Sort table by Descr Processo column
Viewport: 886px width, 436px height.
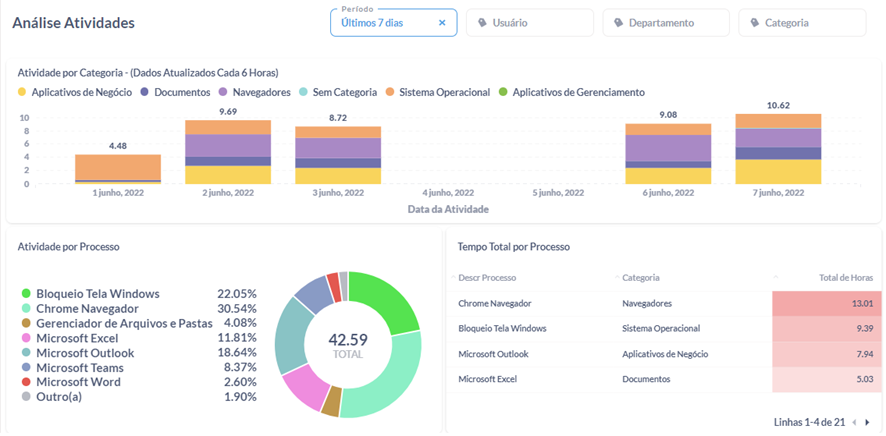[x=487, y=277]
